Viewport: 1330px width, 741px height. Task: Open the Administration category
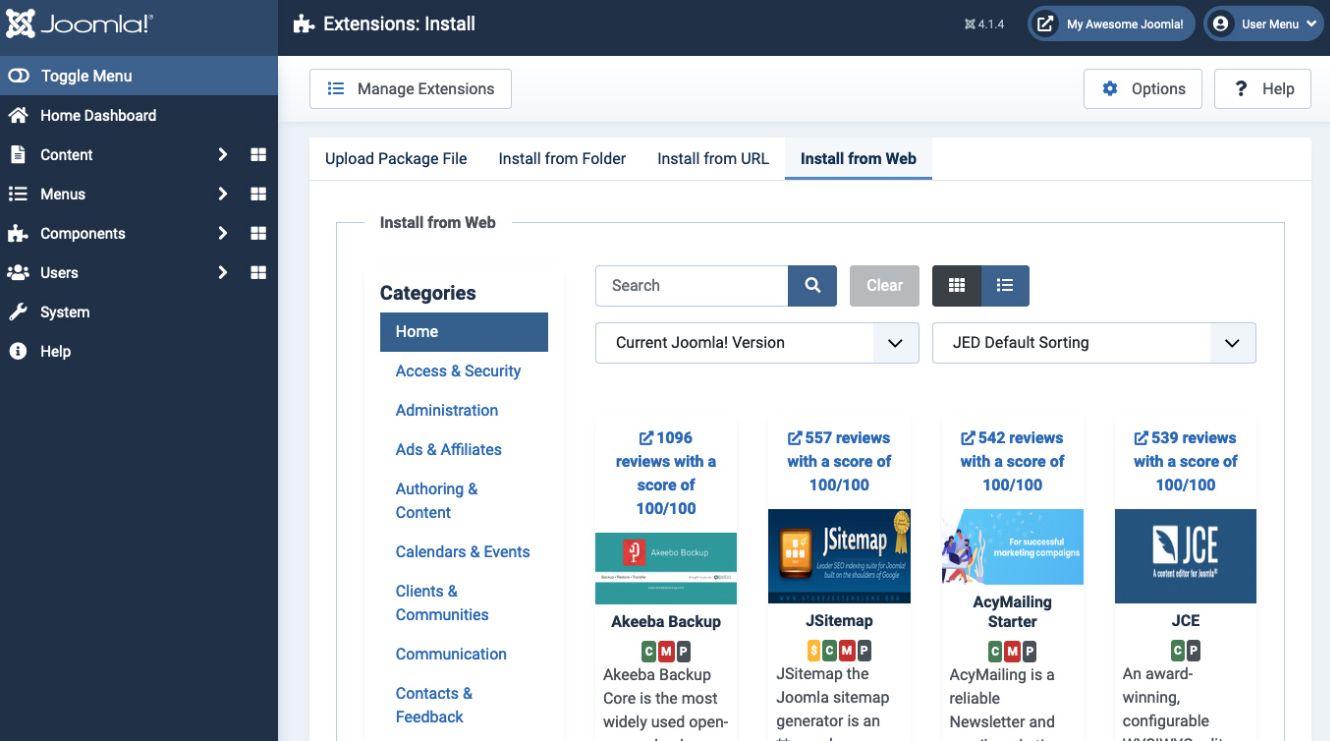[x=447, y=410]
